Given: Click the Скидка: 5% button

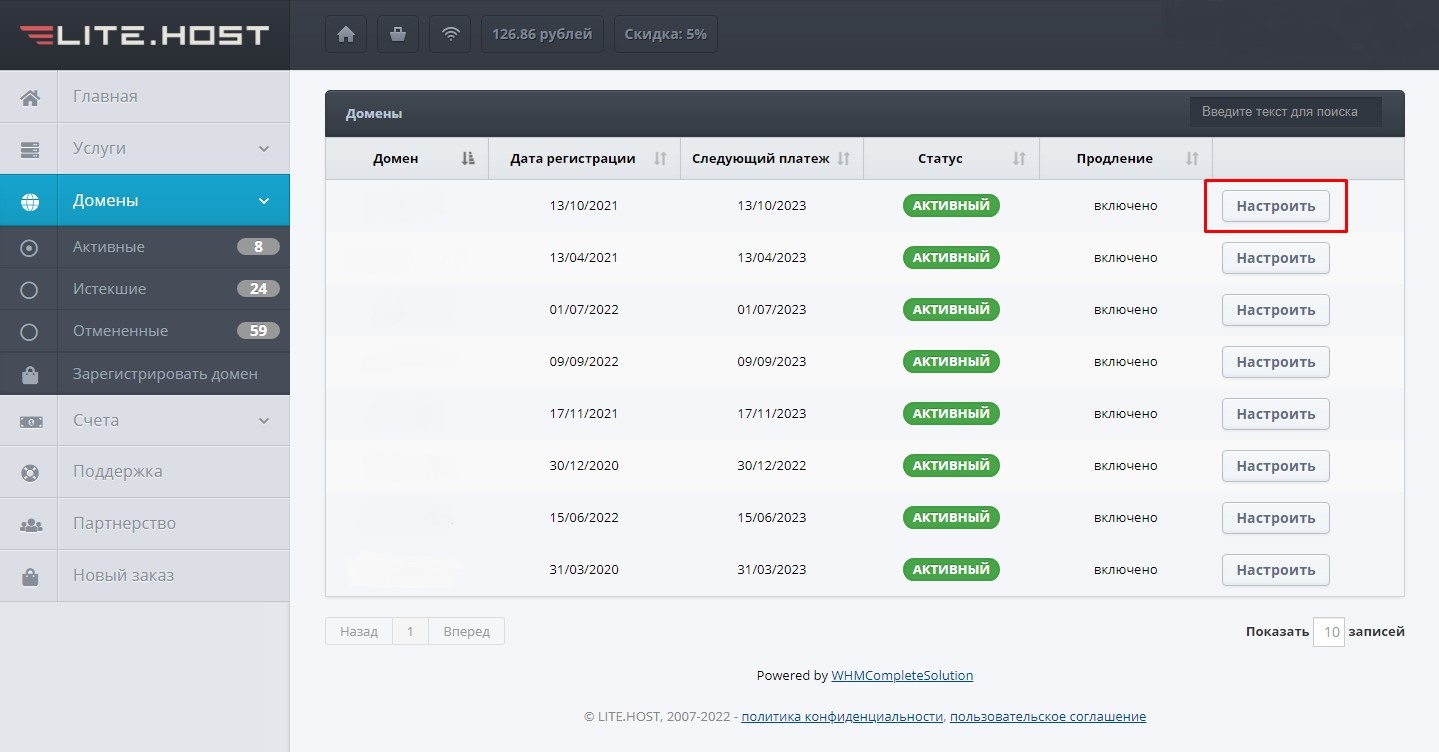Looking at the screenshot, I should (x=666, y=34).
